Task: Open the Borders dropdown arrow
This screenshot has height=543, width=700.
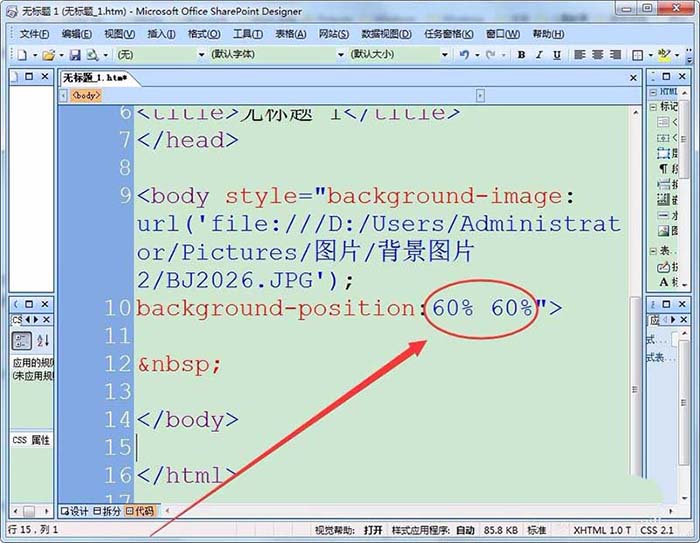Action: (650, 55)
